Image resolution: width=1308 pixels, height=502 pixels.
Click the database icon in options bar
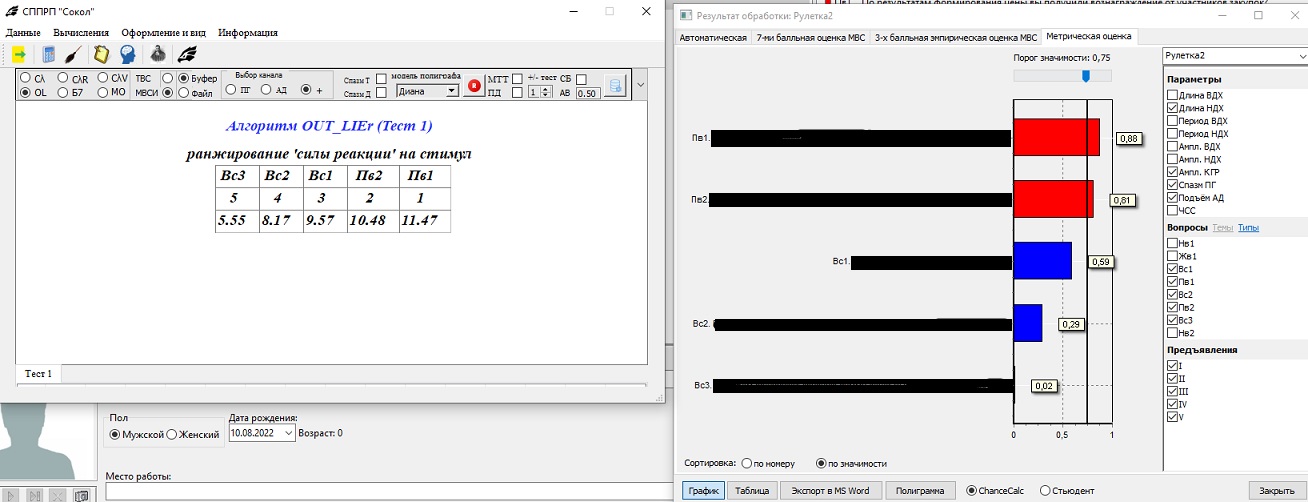pos(616,86)
